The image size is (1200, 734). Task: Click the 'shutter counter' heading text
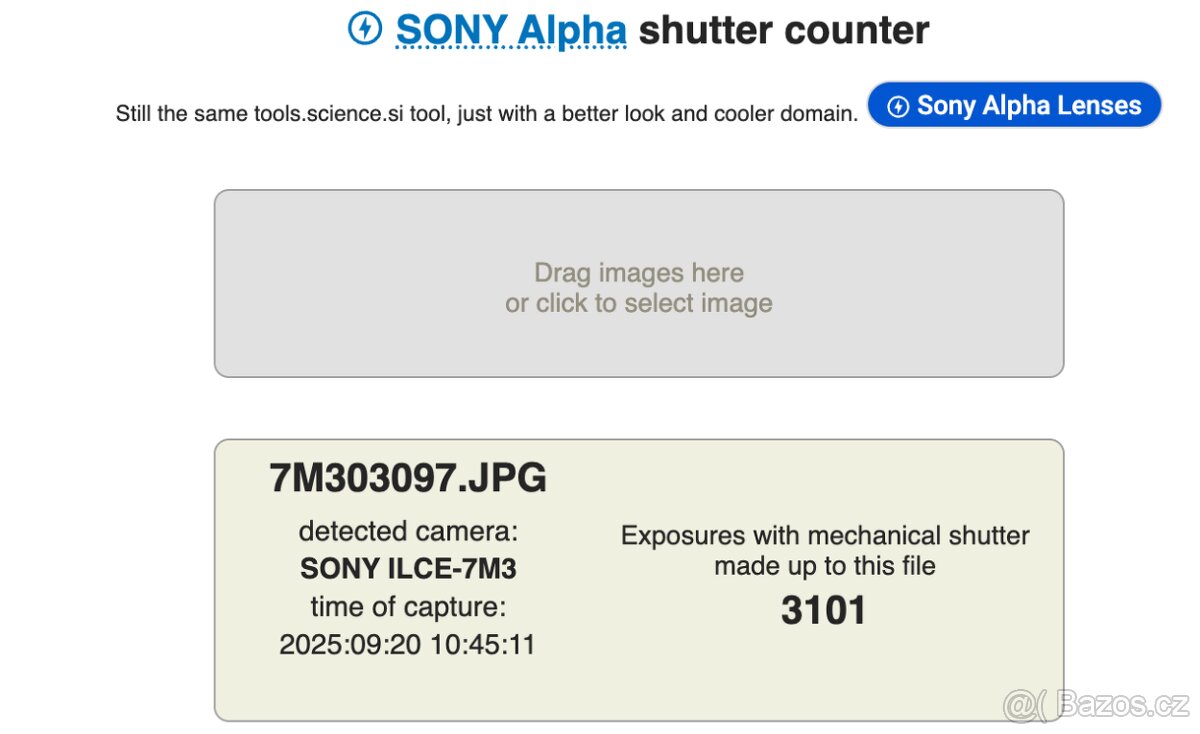click(x=786, y=30)
